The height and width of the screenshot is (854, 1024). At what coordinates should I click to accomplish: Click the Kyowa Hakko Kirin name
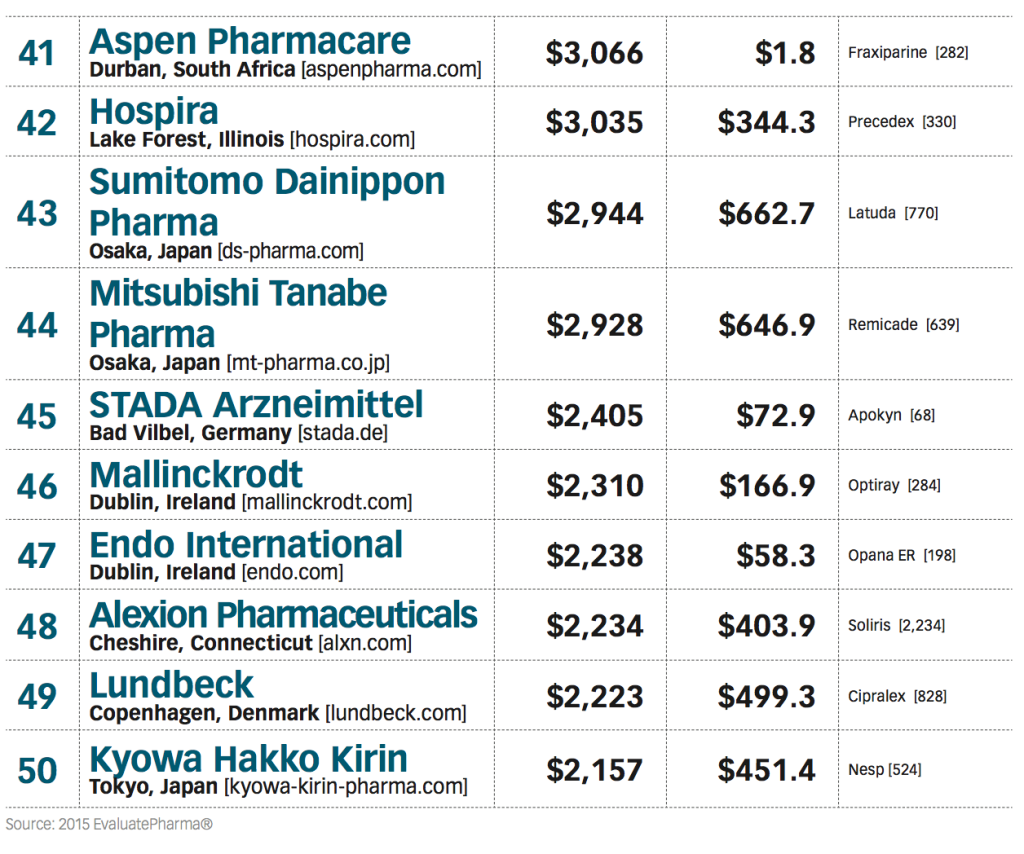(x=248, y=757)
